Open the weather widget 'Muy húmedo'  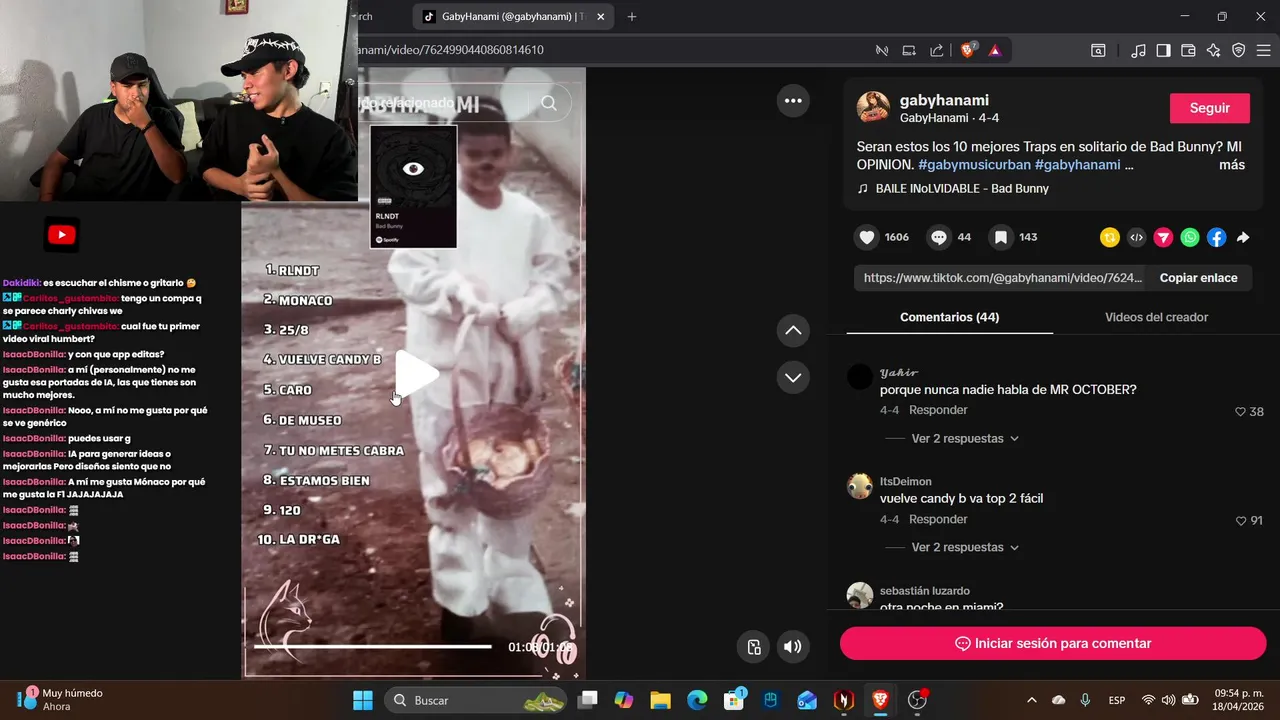click(60, 699)
